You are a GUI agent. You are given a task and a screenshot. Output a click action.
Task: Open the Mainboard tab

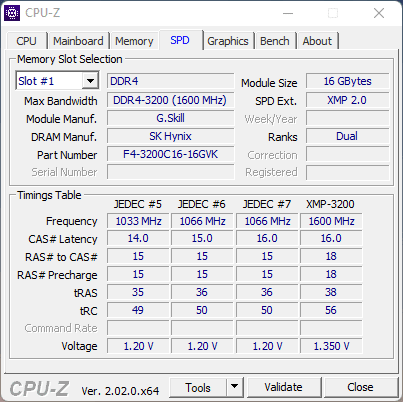78,41
